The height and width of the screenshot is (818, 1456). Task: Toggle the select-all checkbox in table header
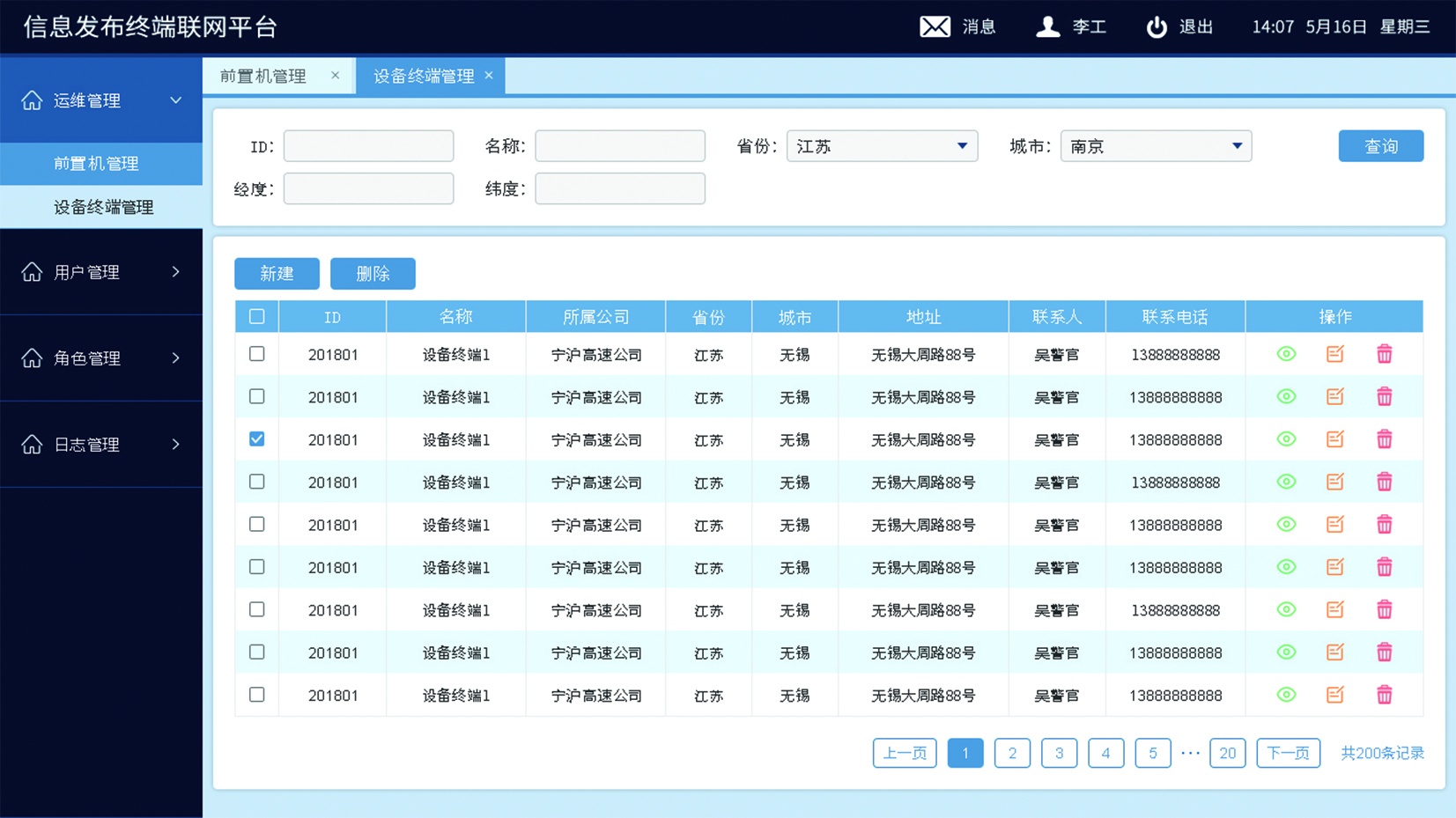pos(256,316)
